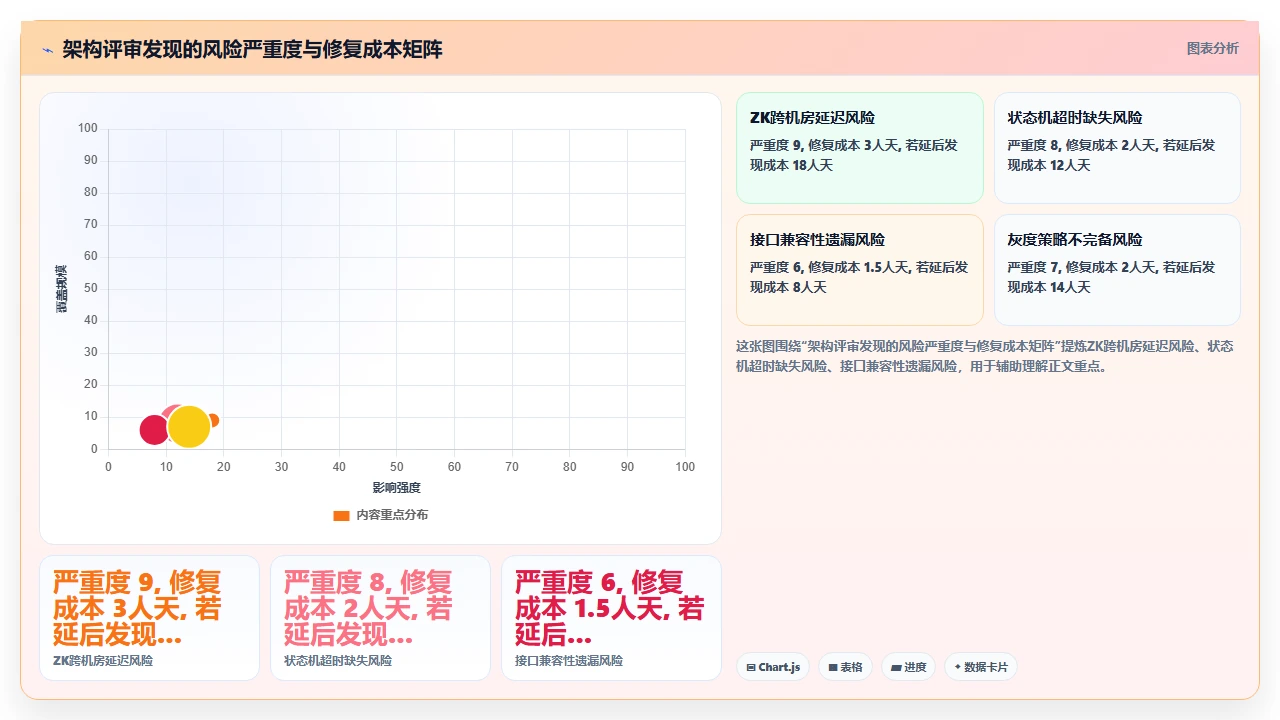Click the 表格 tag
Viewport: 1280px width, 720px height.
click(845, 667)
